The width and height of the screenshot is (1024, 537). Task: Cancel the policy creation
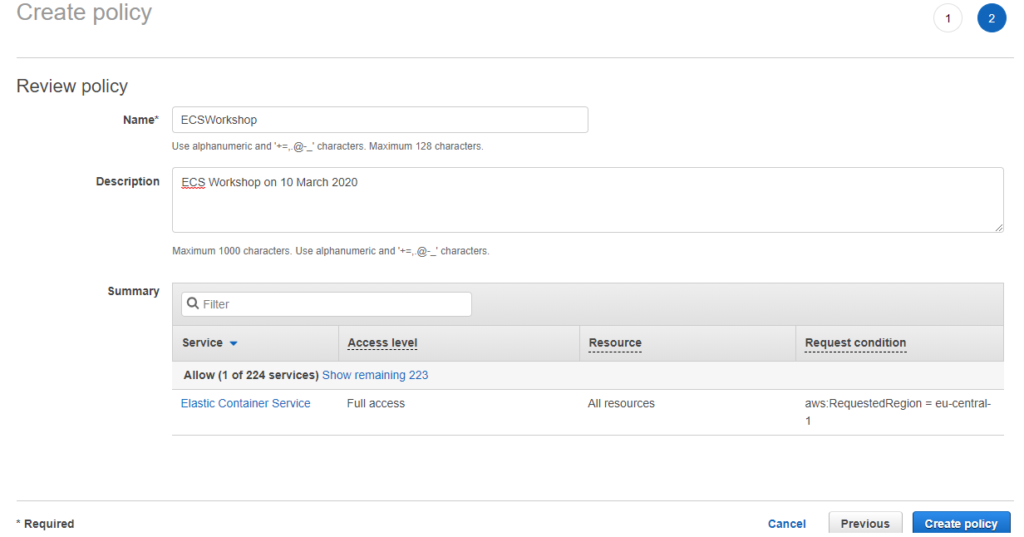[786, 524]
